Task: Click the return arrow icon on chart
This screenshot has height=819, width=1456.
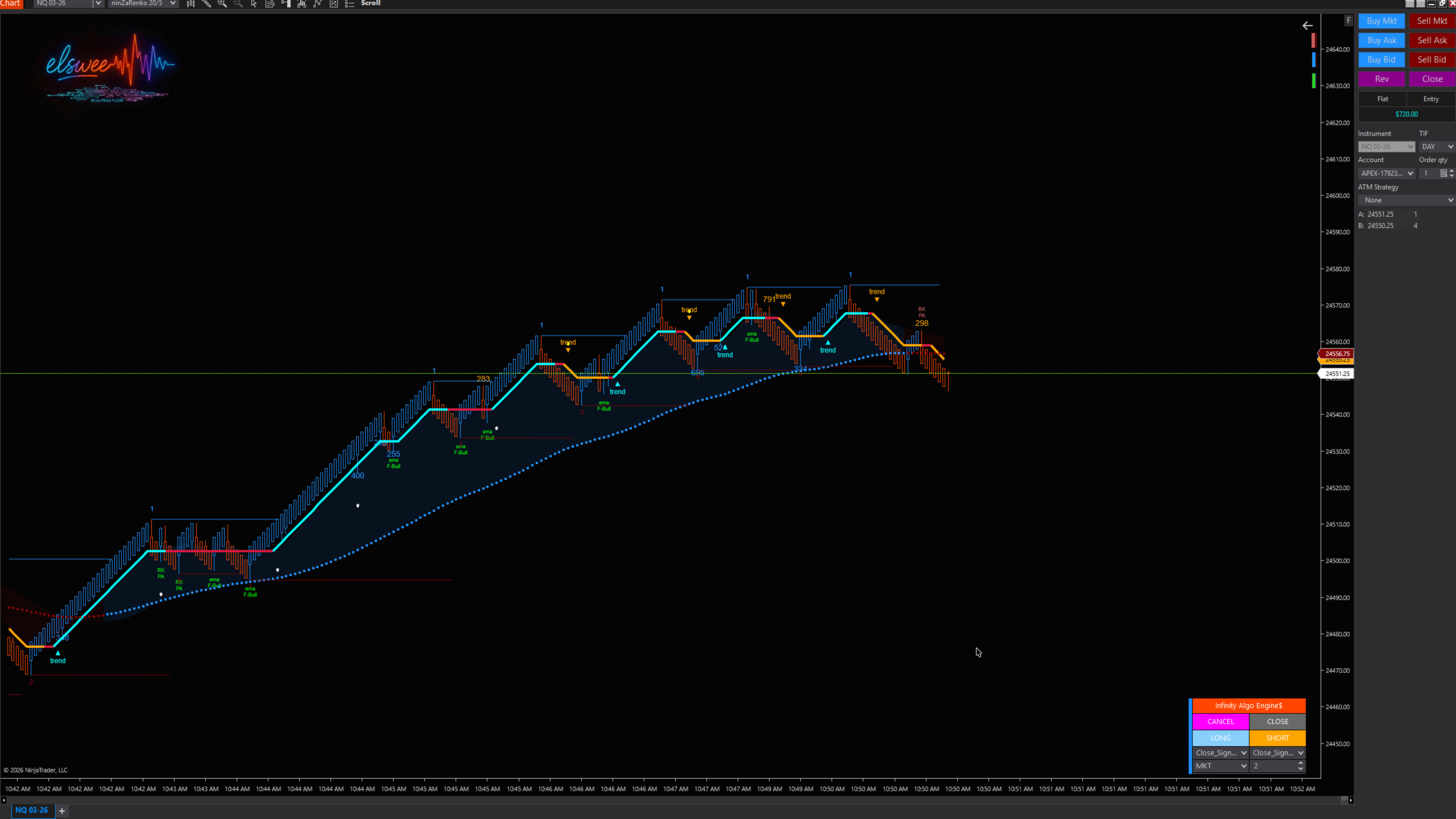Action: pos(1307,26)
